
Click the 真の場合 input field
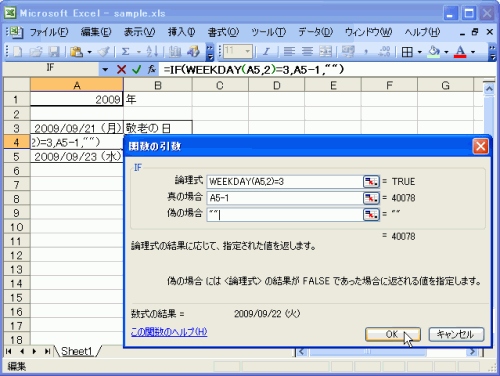click(285, 198)
